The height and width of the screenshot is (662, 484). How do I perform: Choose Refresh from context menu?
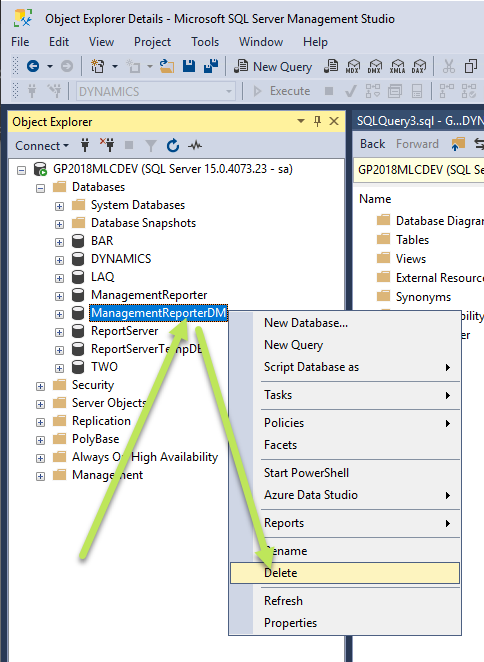coord(345,600)
